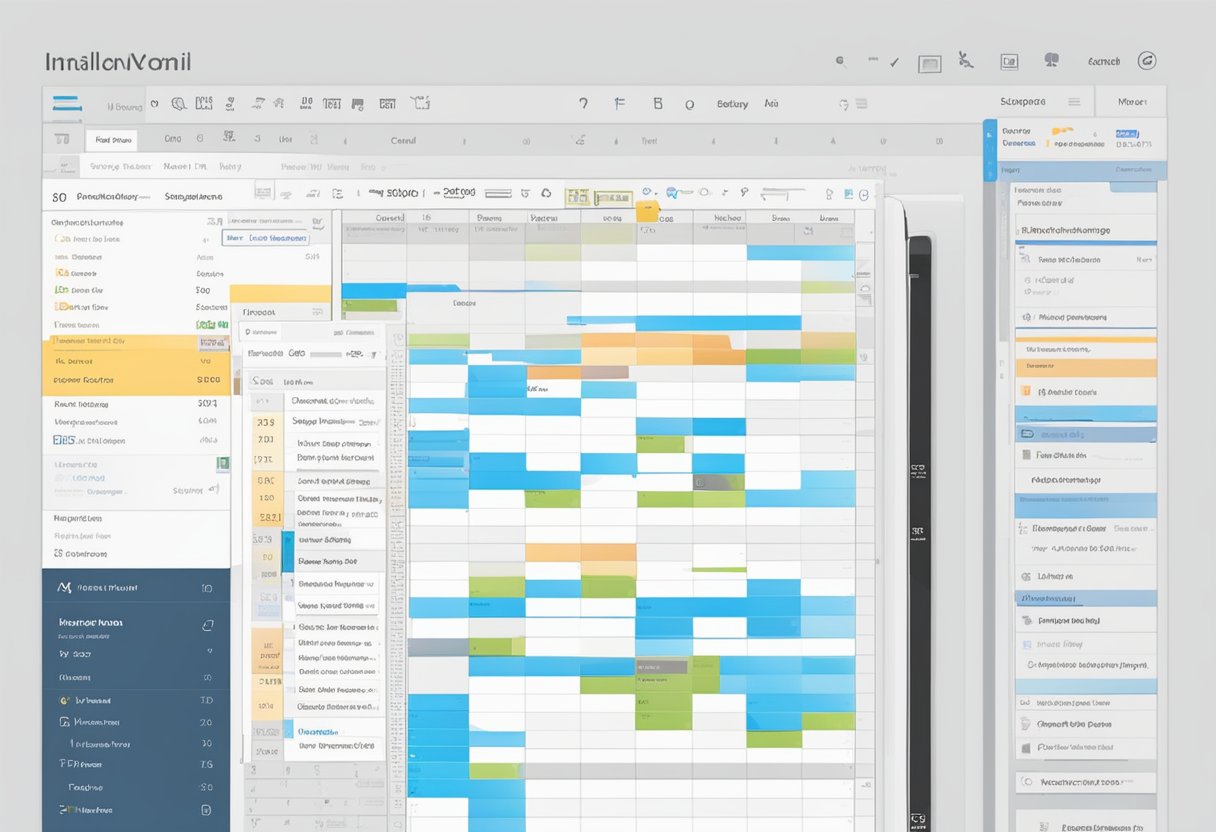This screenshot has height=832, width=1216.
Task: Switch to the Moroer tab on the right panel
Action: (x=1130, y=103)
